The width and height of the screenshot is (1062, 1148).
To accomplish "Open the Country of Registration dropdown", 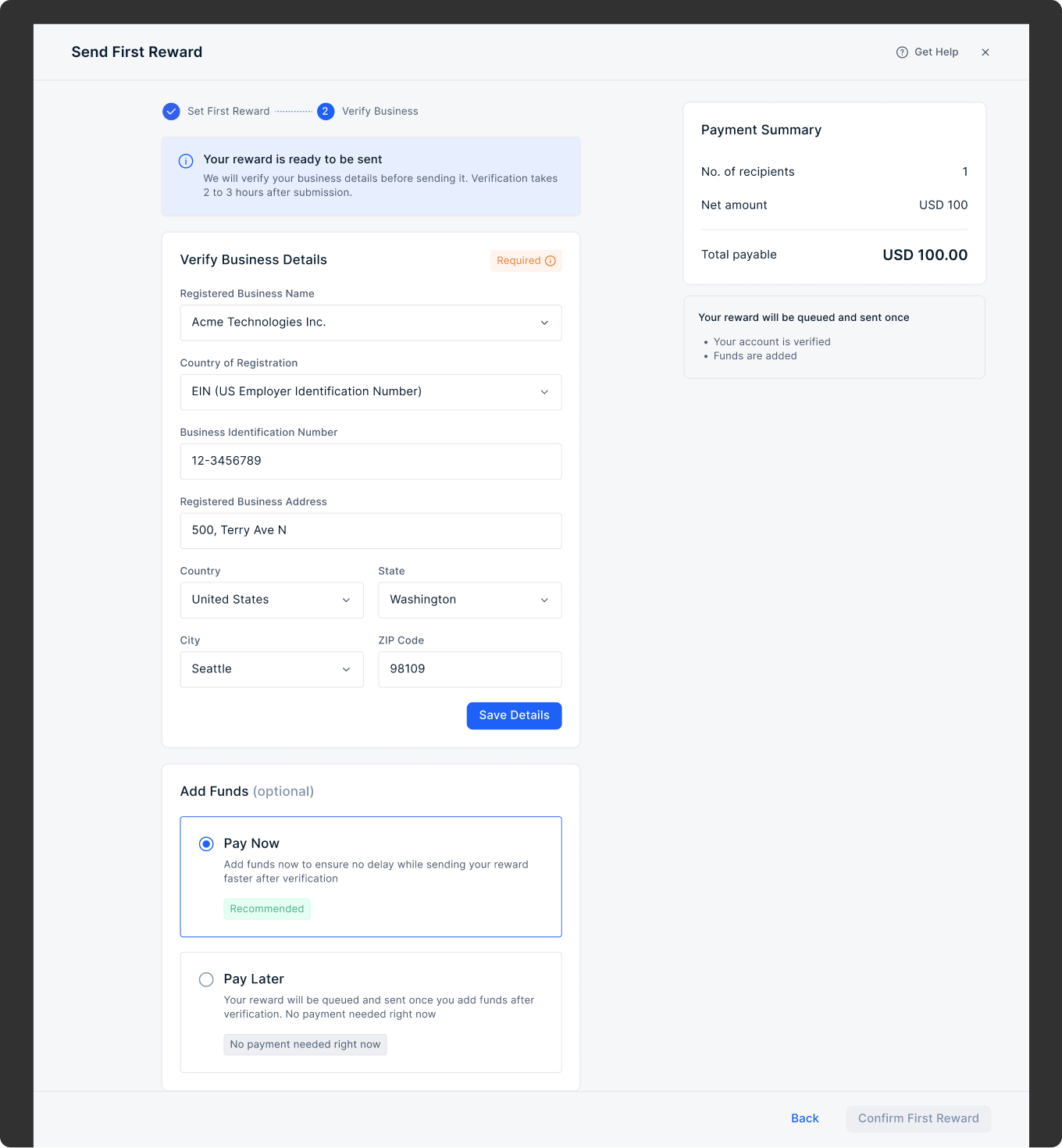I will pos(371,392).
